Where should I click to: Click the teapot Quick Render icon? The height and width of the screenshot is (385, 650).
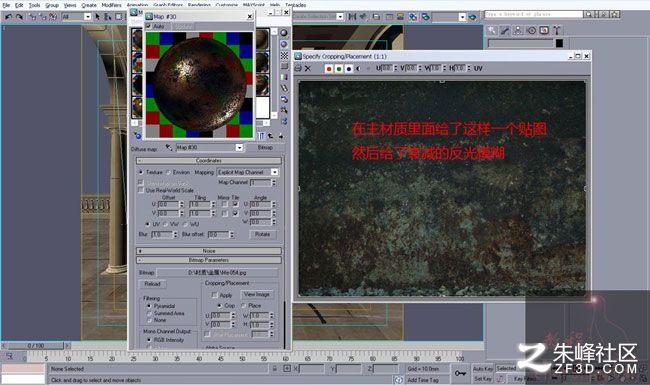(x=473, y=17)
